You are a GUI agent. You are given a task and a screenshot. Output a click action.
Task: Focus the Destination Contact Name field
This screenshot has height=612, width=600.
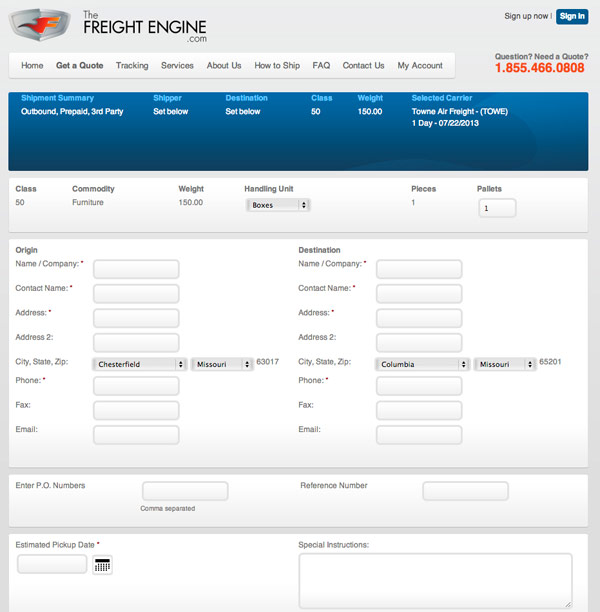(419, 293)
